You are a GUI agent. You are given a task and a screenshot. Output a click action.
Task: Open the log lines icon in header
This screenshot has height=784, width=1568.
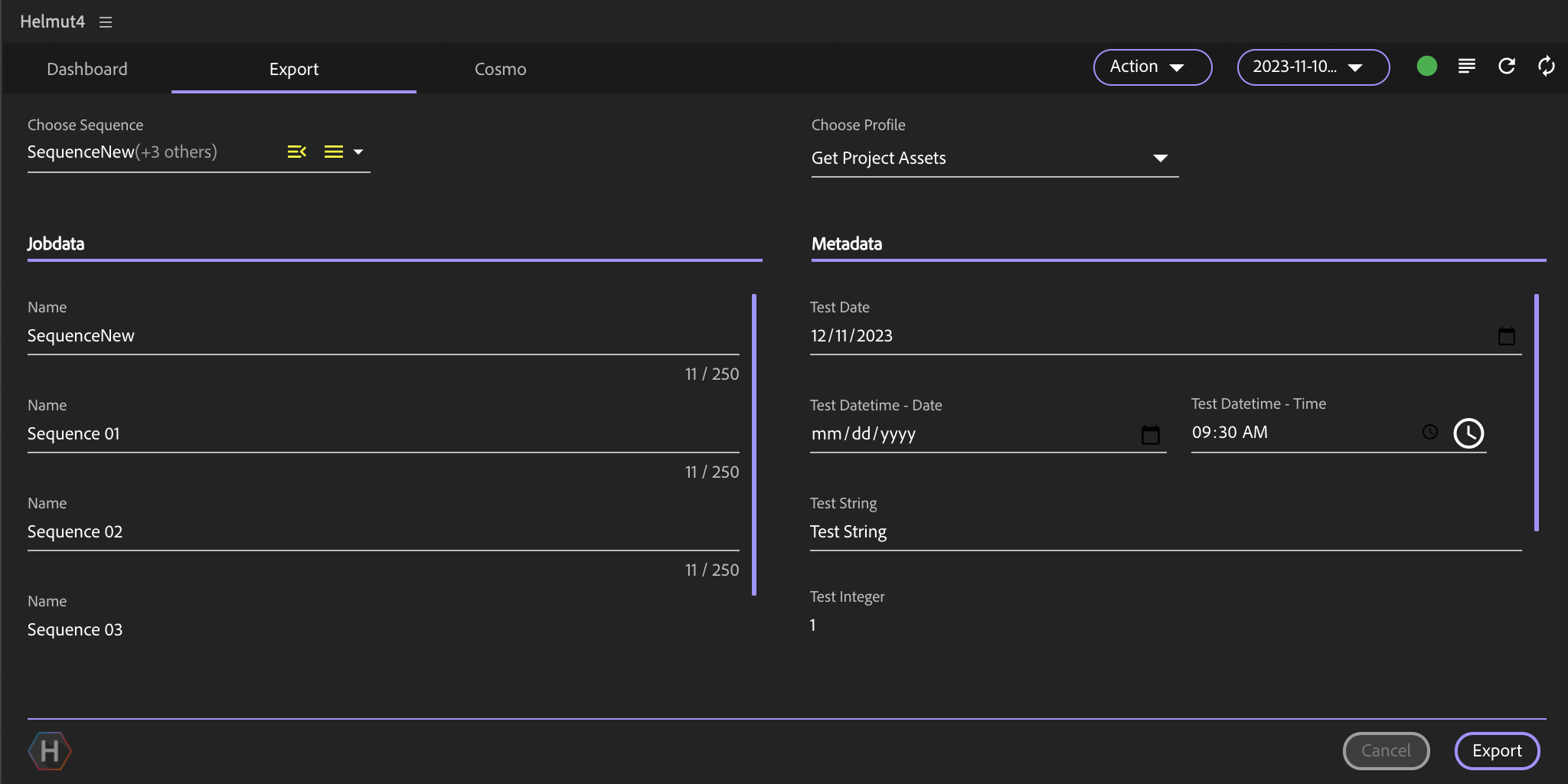point(1466,67)
